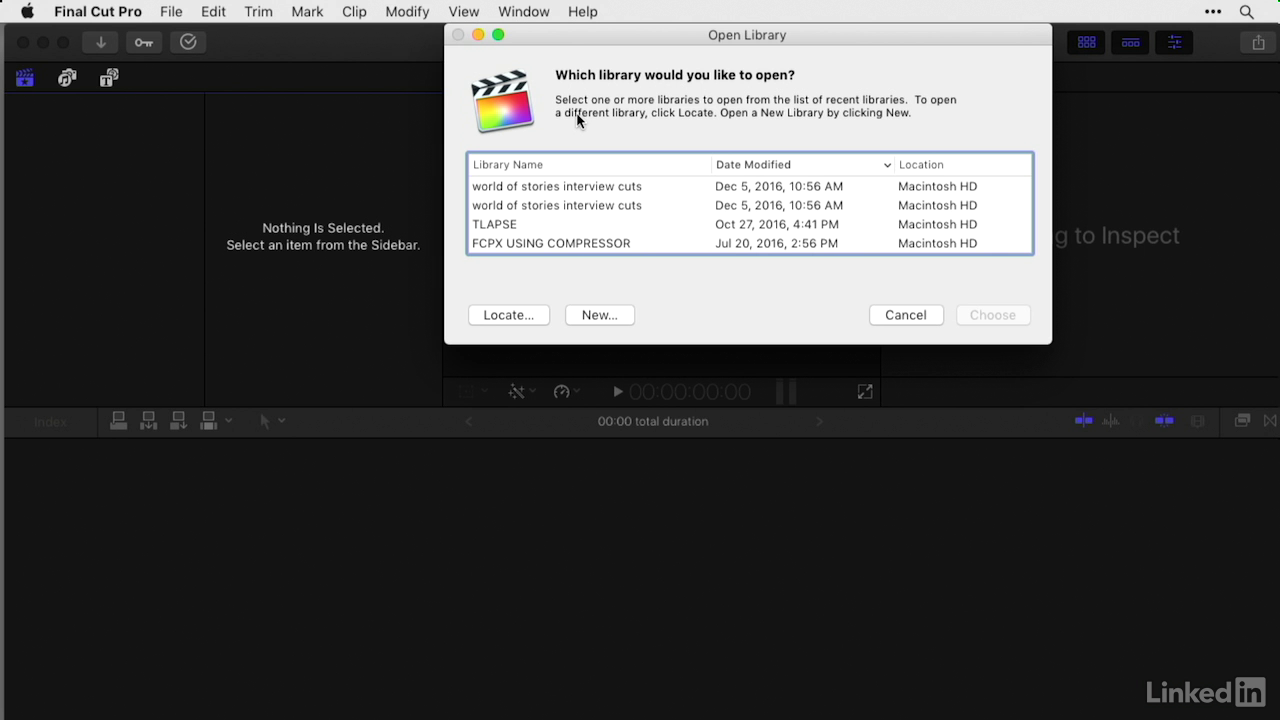Open the Final Cut Pro application menu
Image resolution: width=1280 pixels, height=720 pixels.
click(98, 12)
